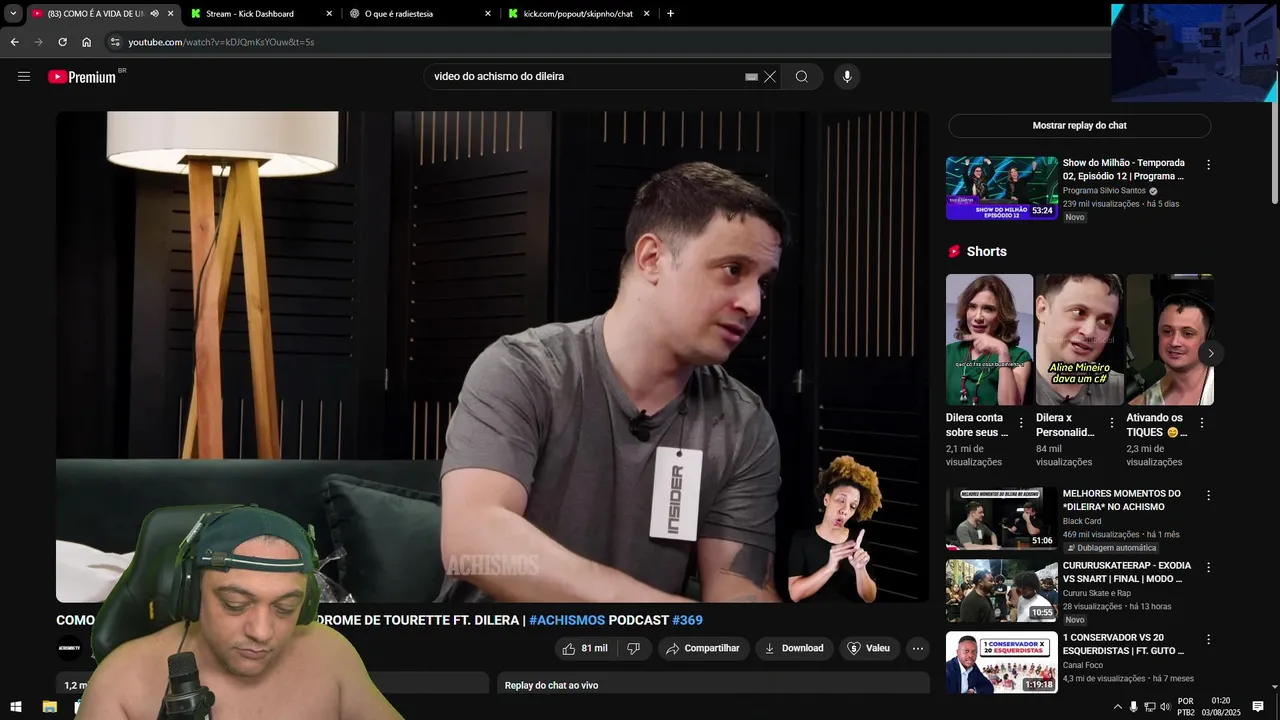Open taskbar volume control speaker icon
1280x720 pixels.
pos(1165,707)
